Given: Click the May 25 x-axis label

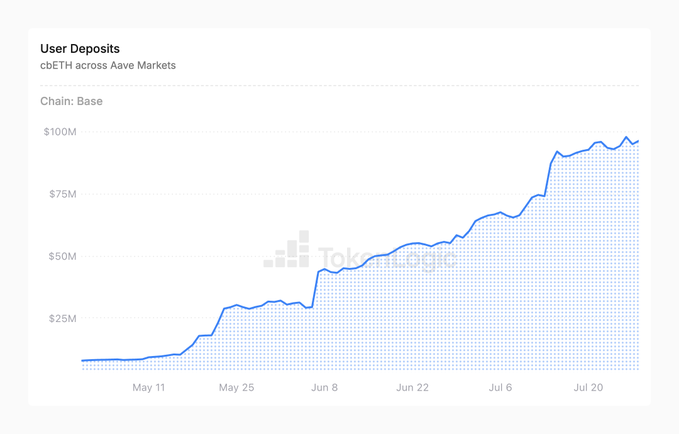Looking at the screenshot, I should click(x=236, y=387).
